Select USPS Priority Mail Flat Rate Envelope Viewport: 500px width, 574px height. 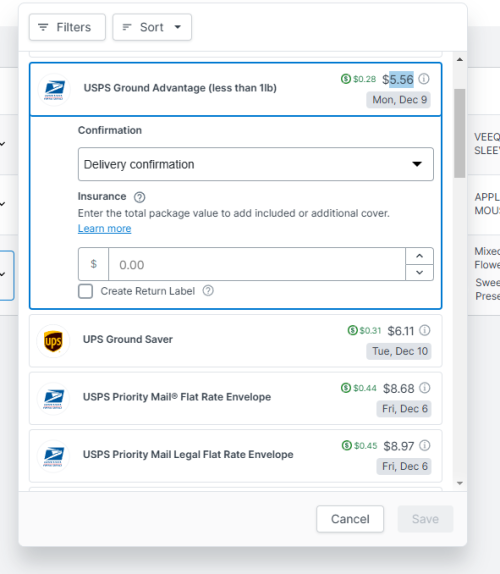tap(235, 398)
